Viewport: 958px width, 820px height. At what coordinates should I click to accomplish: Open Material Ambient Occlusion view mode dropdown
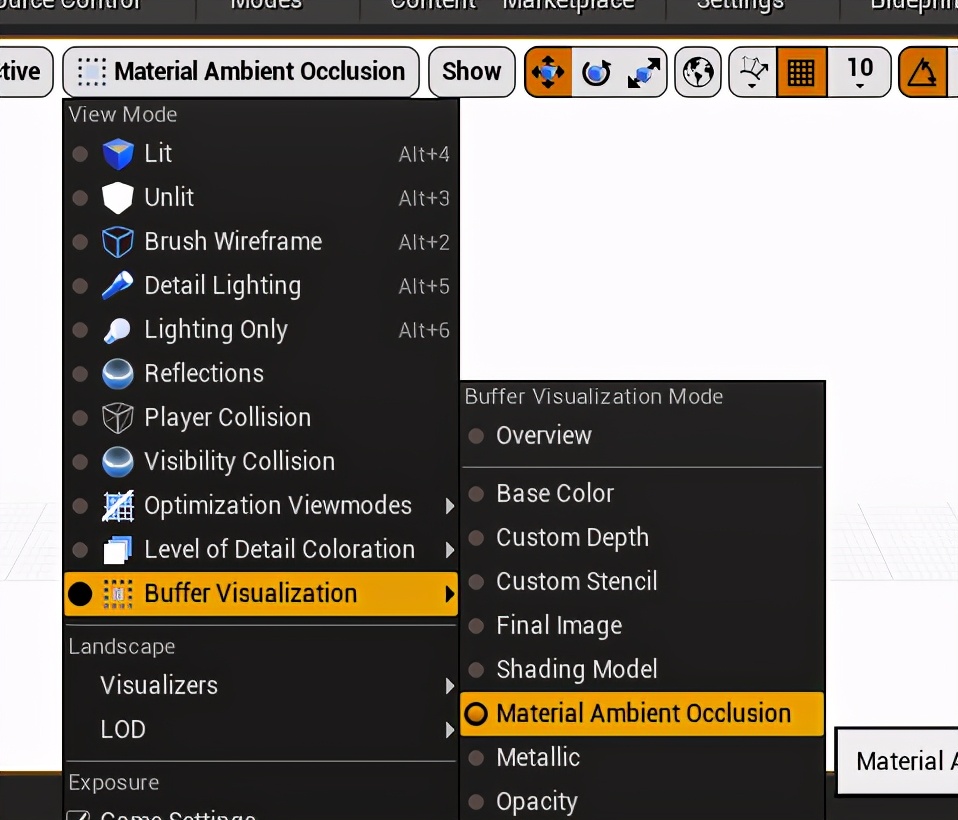(x=241, y=72)
